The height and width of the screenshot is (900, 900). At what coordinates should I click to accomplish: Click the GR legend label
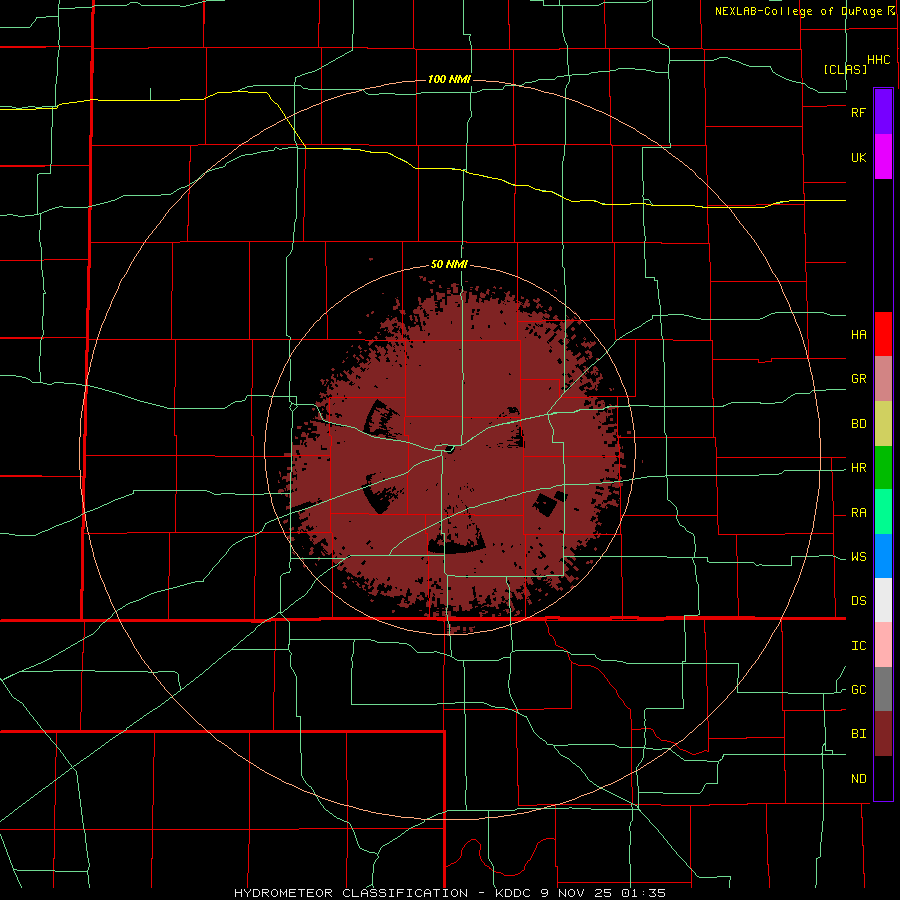pyautogui.click(x=858, y=379)
